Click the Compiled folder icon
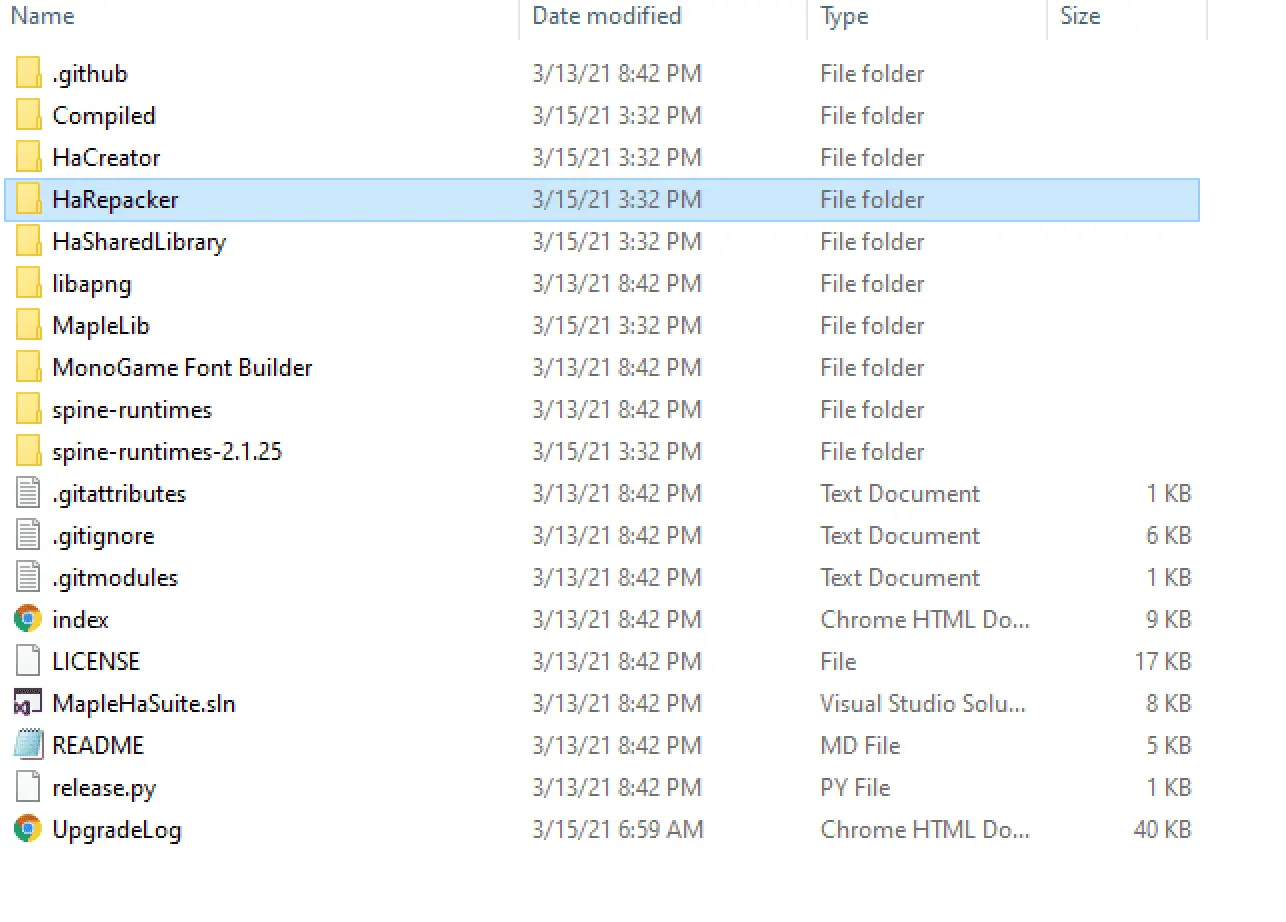The height and width of the screenshot is (922, 1286). click(29, 116)
